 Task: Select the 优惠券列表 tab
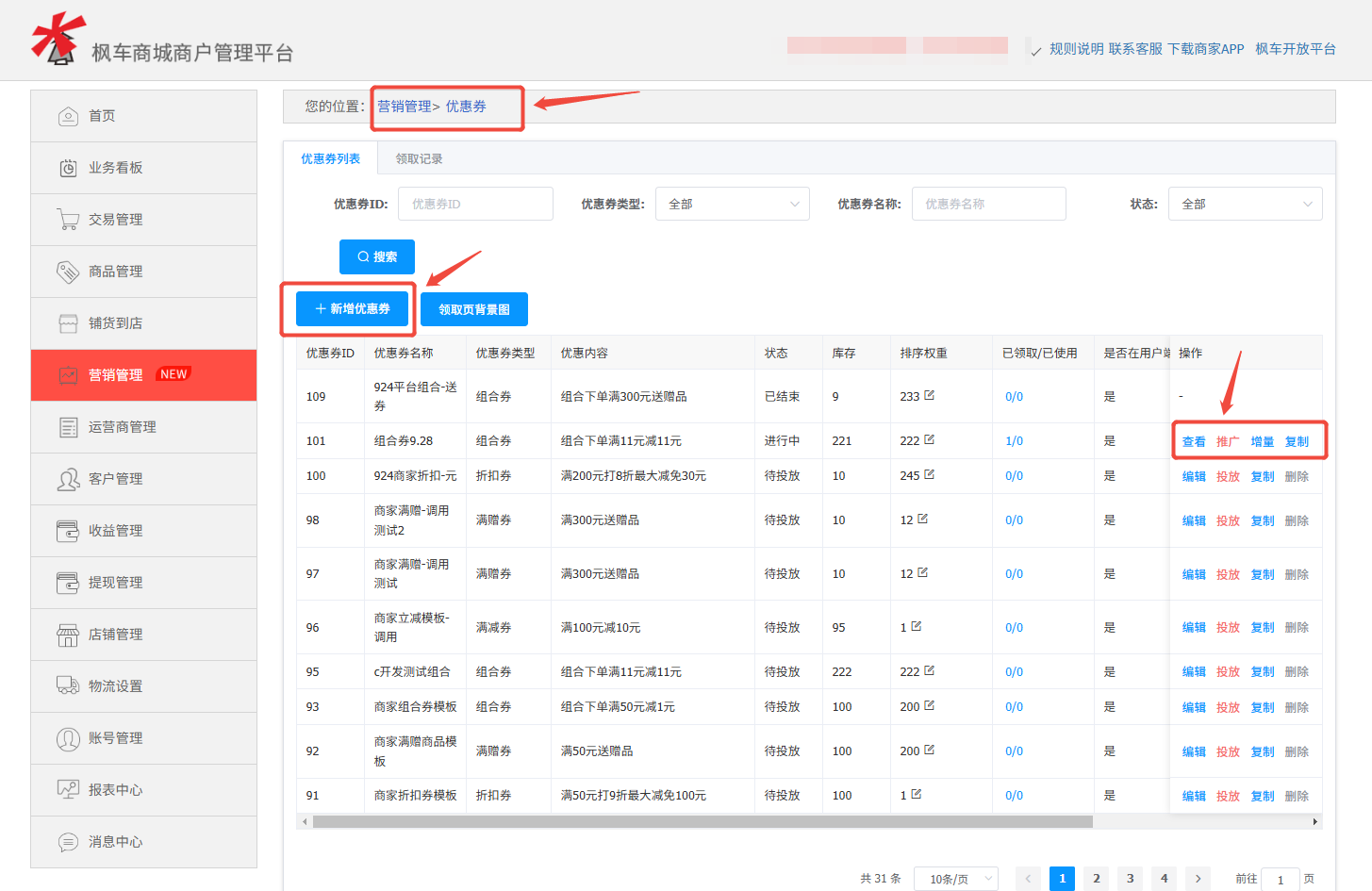click(330, 158)
